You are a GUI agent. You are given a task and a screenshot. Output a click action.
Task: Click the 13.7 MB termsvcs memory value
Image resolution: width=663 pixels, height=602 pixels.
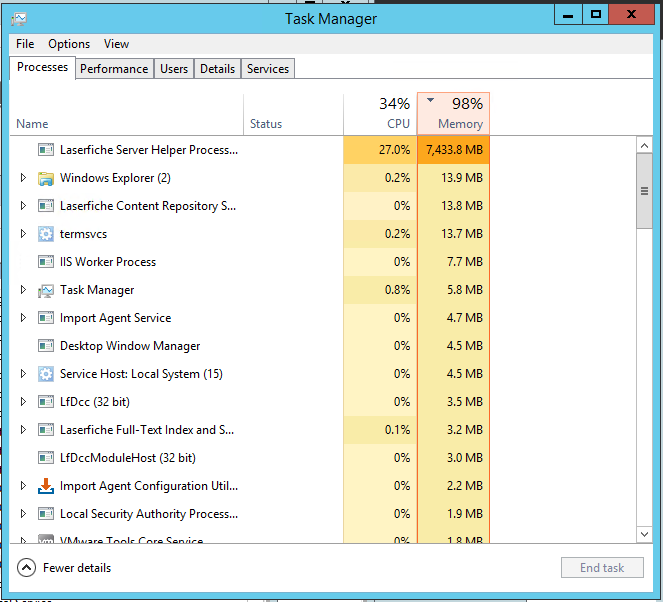pyautogui.click(x=462, y=234)
